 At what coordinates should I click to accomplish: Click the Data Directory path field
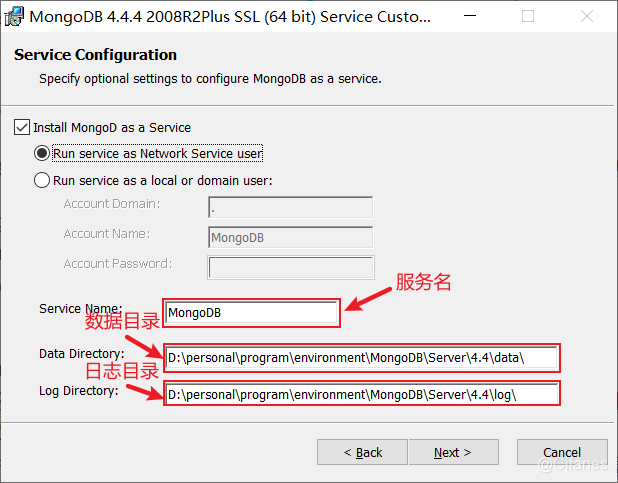coord(361,358)
